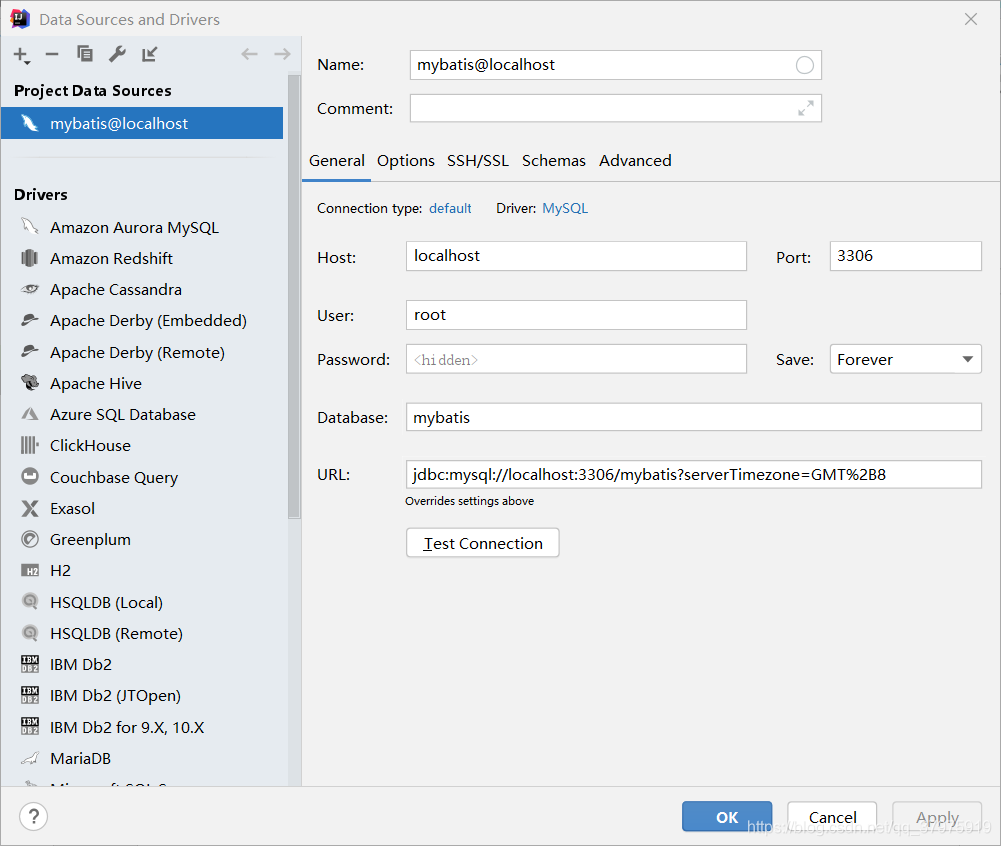Switch to the Options tab
Screen dimensions: 1001x846
[405, 161]
